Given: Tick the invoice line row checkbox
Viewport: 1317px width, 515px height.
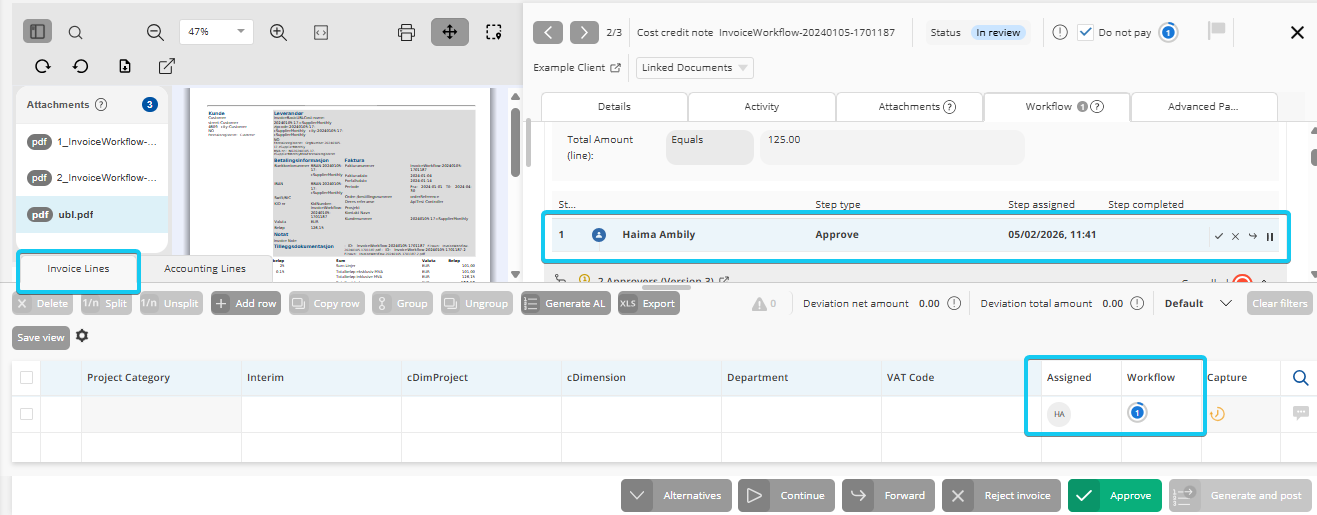Looking at the screenshot, I should tap(26, 414).
